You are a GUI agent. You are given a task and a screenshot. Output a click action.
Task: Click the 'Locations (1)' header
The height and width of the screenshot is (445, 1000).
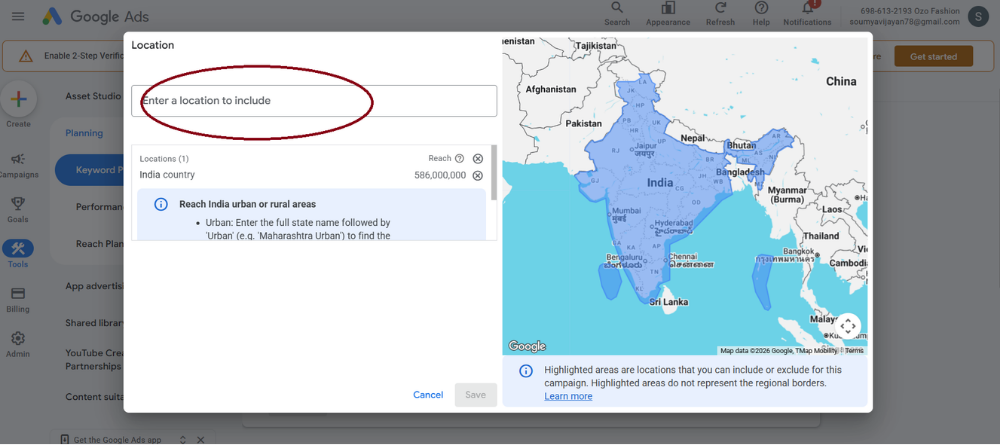tap(164, 159)
